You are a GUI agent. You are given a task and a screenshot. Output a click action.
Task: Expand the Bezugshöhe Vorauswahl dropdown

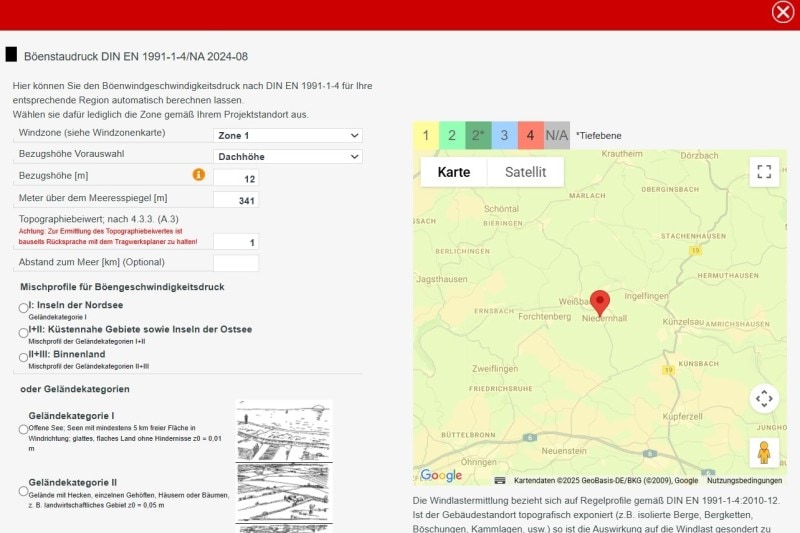[x=288, y=156]
